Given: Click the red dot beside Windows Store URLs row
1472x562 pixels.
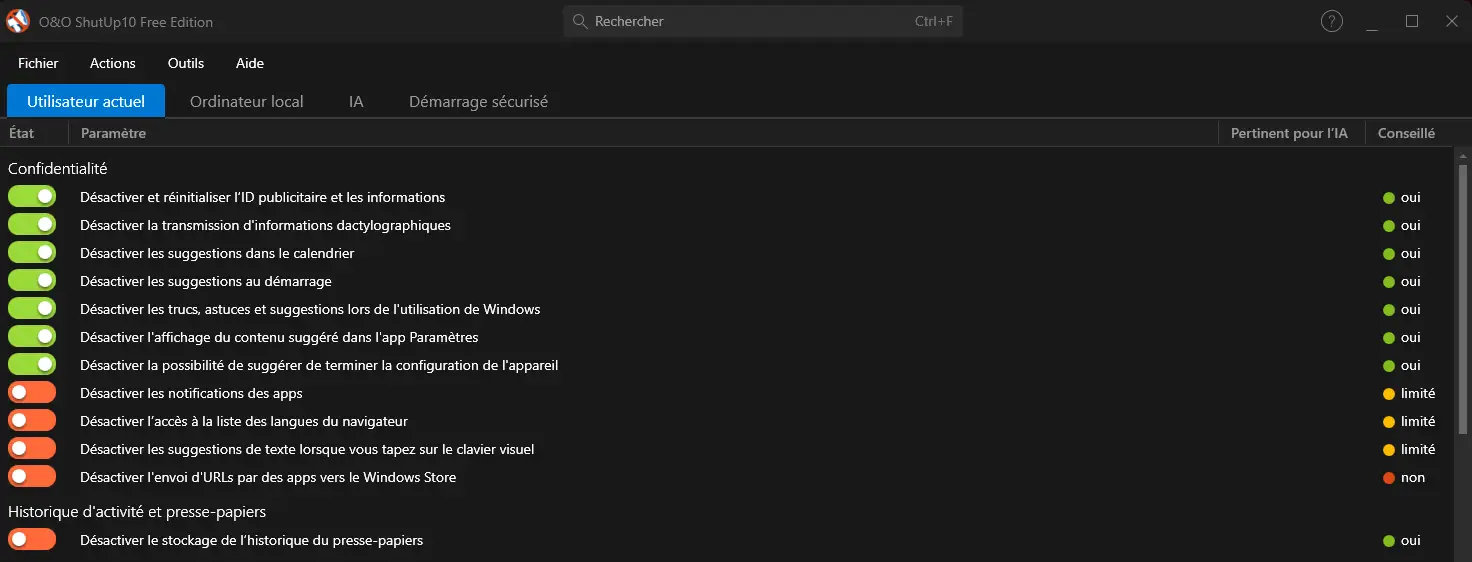Looking at the screenshot, I should point(1389,477).
